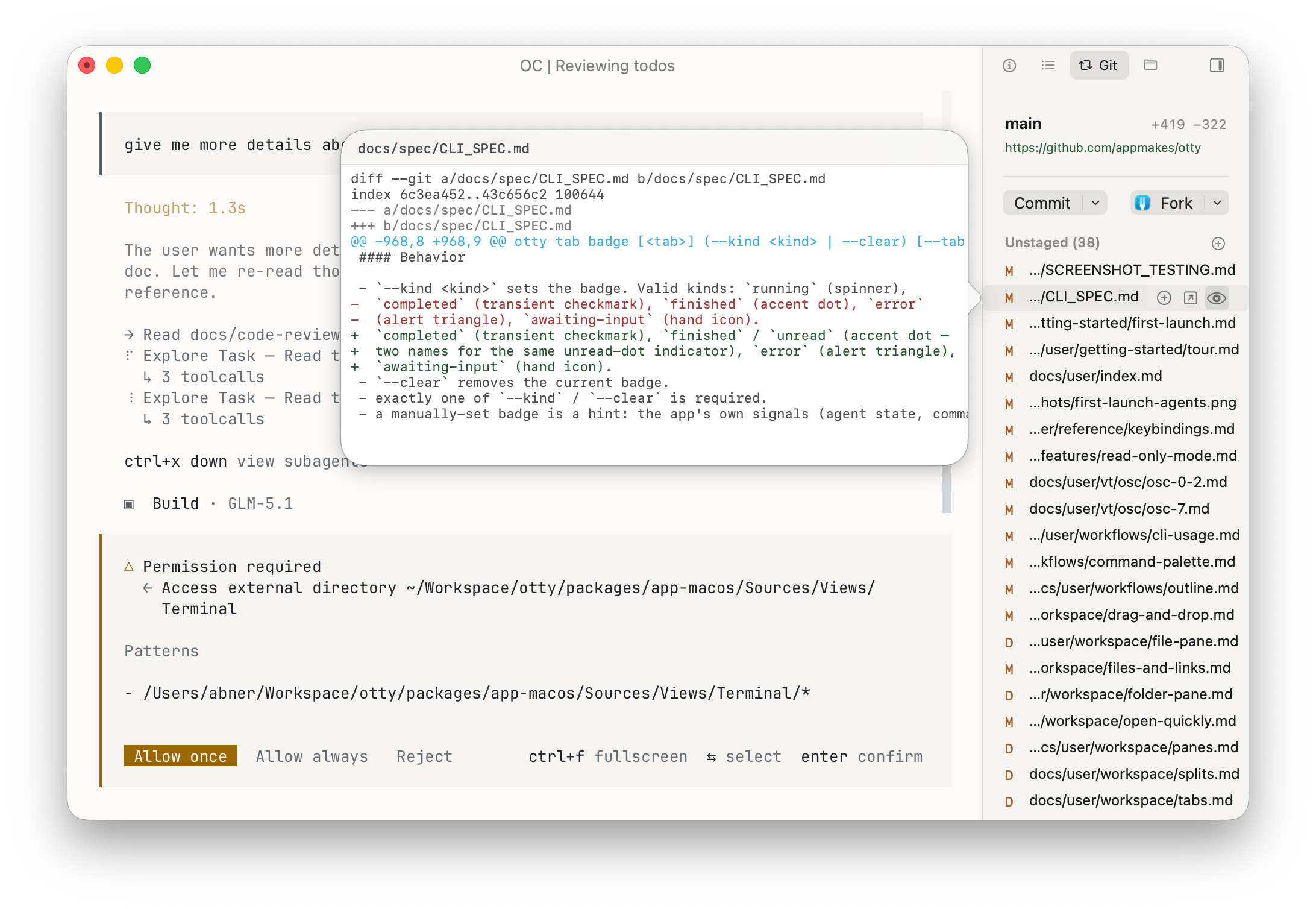Stage CLI_SPEC.md with its plus icon
Image resolution: width=1316 pixels, height=909 pixels.
[x=1164, y=298]
